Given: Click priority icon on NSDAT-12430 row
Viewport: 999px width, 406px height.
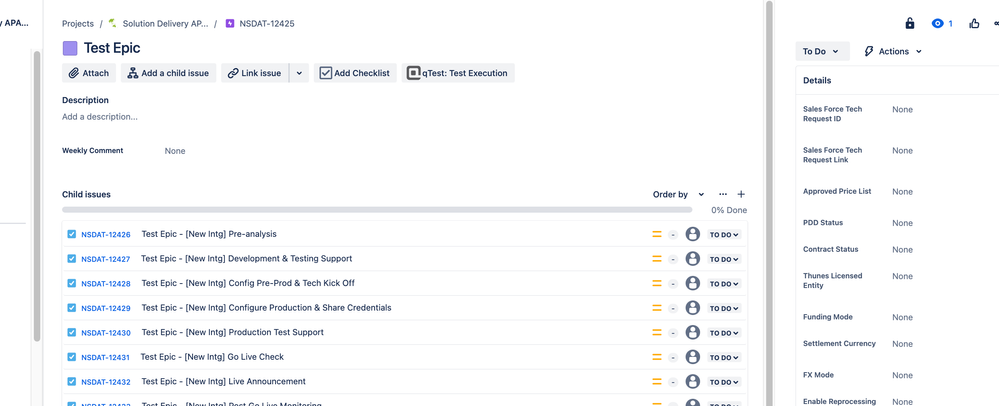Looking at the screenshot, I should (x=657, y=333).
